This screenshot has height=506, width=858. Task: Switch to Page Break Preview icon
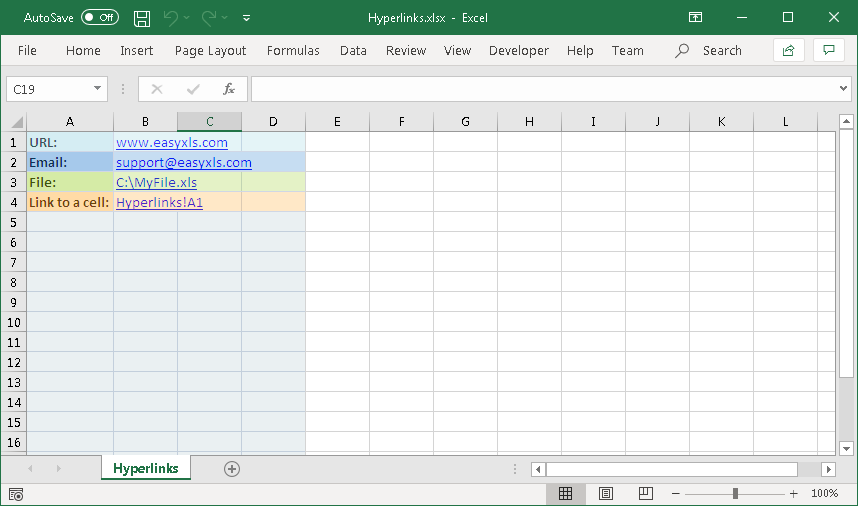click(645, 493)
